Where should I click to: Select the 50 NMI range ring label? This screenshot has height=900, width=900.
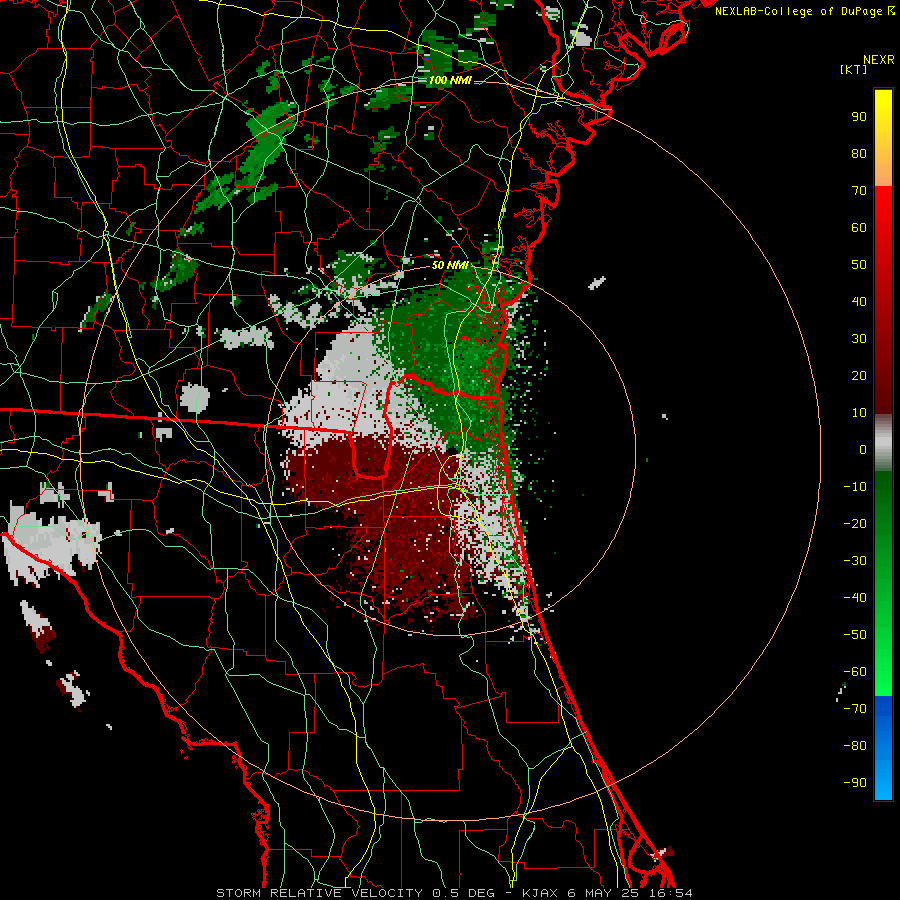pyautogui.click(x=450, y=265)
